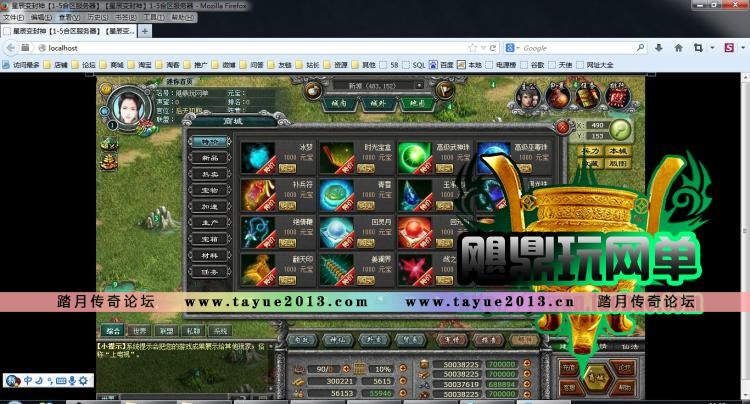Select the 材料 shop category tab
750x404 pixels.
(x=210, y=255)
